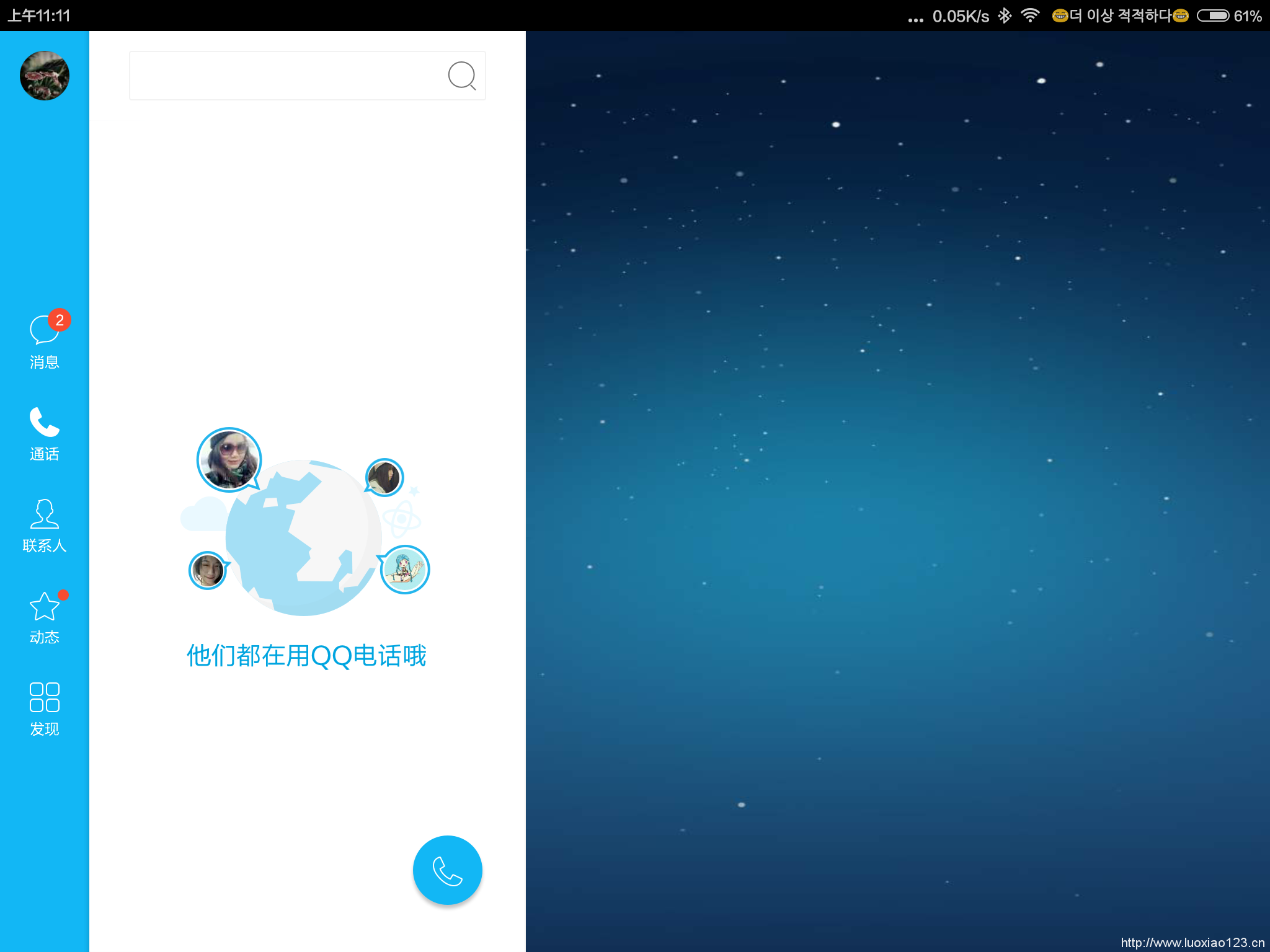Tap the star icon with red dot
Screen dimensions: 1270x952
(x=44, y=606)
